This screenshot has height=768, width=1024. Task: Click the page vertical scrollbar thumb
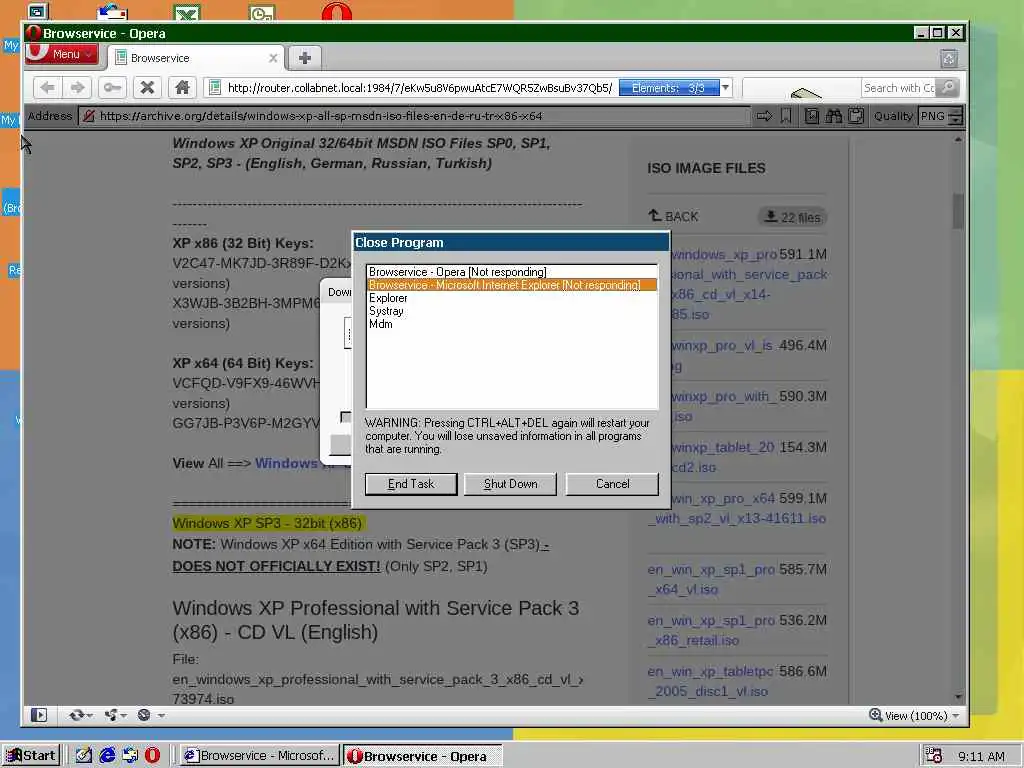[x=958, y=211]
